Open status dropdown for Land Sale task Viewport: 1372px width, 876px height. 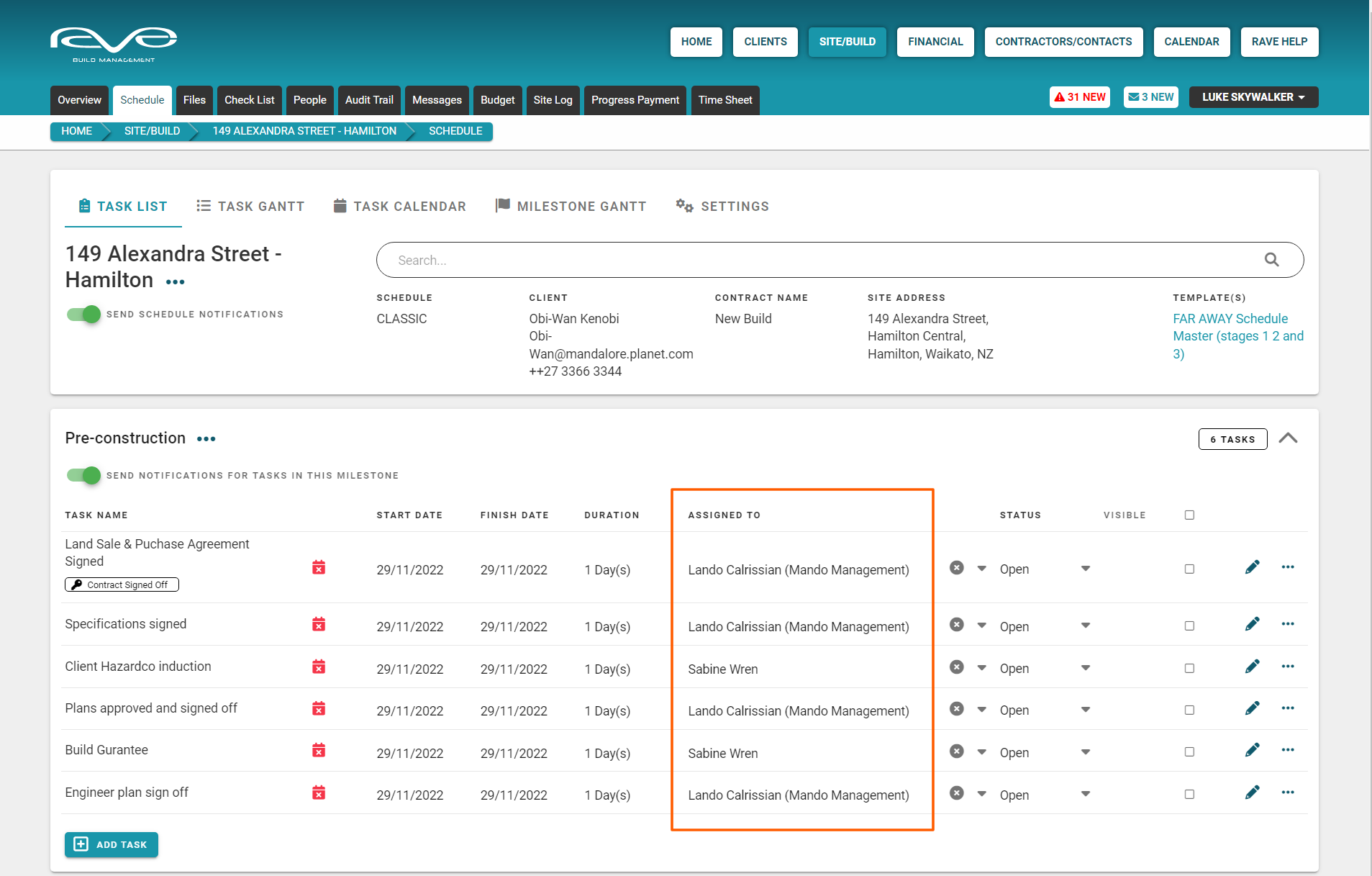(1085, 569)
